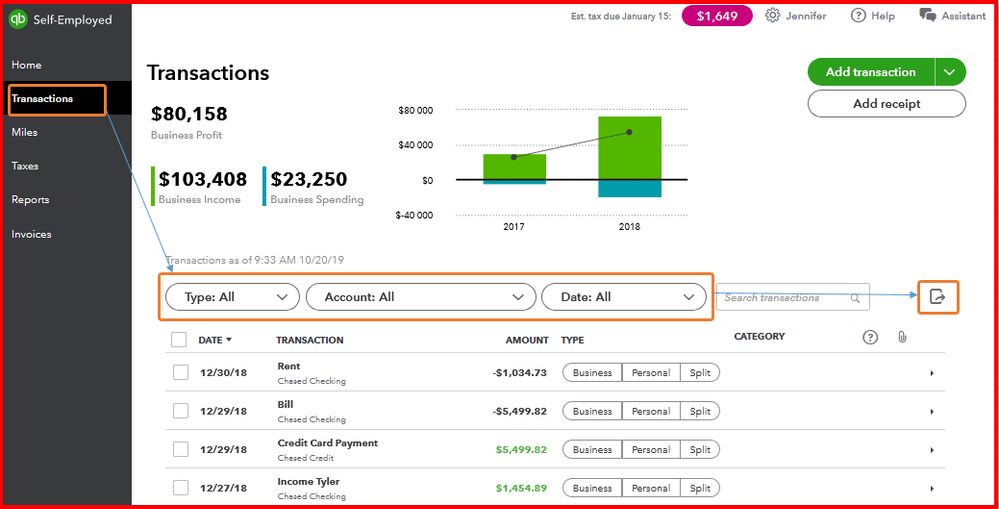Click the Jennifer account name
The height and width of the screenshot is (509, 999).
[805, 16]
